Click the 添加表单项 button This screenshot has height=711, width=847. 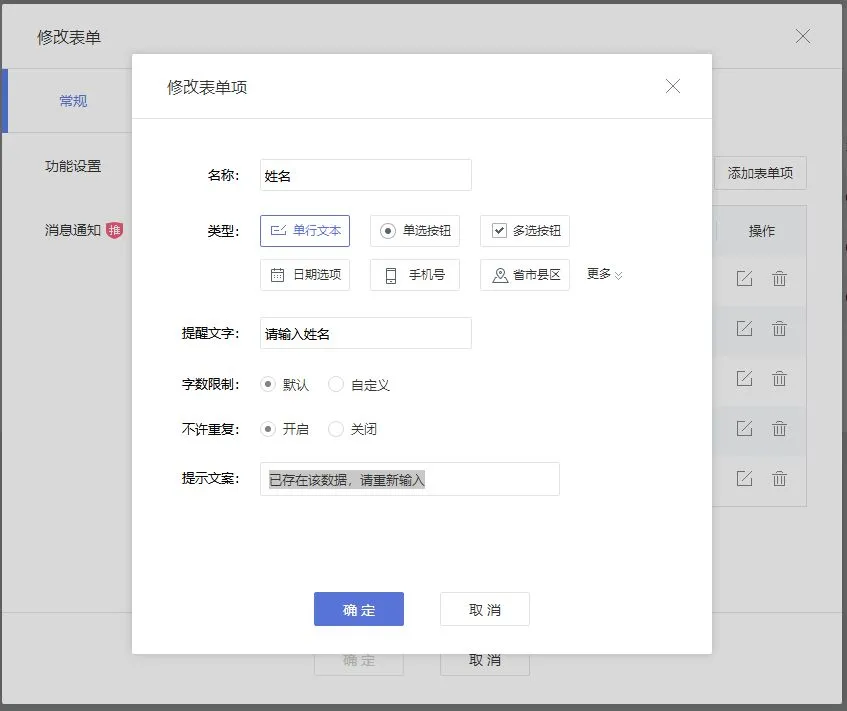[760, 173]
